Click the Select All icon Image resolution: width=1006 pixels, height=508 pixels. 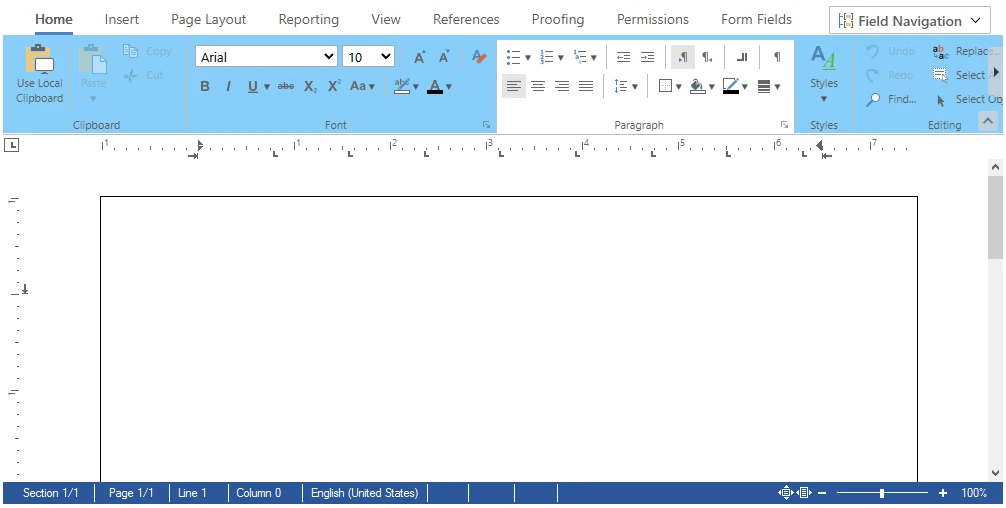coord(940,75)
